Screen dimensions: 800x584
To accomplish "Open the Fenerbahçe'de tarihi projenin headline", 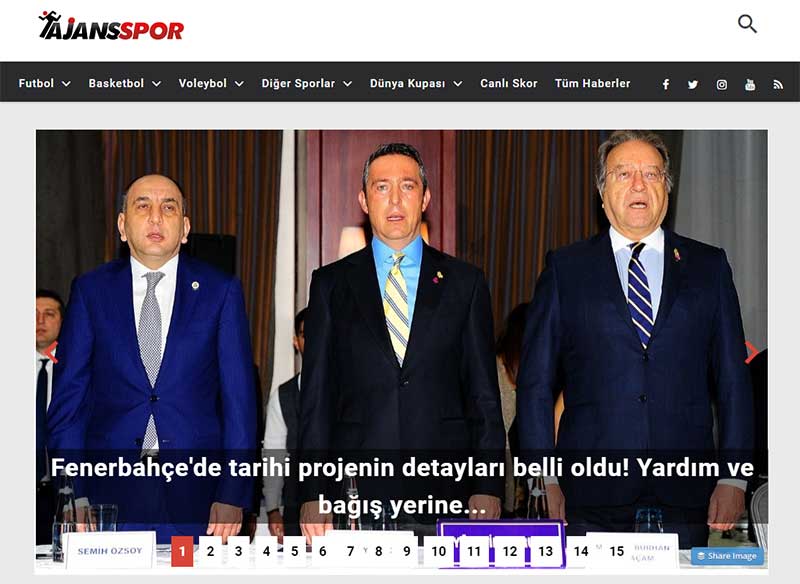I will [402, 486].
